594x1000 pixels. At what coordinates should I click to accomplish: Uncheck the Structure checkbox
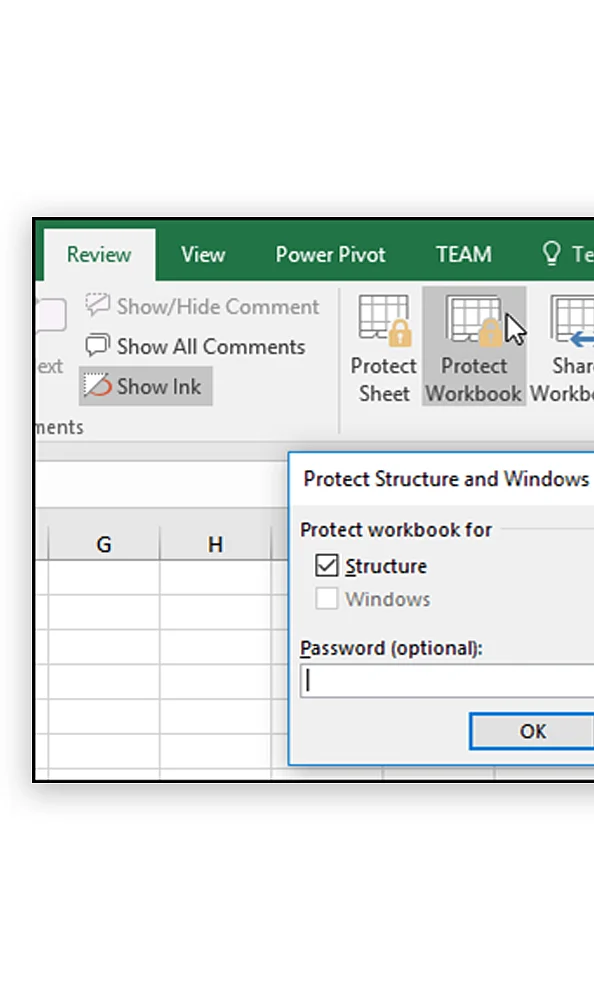click(327, 565)
